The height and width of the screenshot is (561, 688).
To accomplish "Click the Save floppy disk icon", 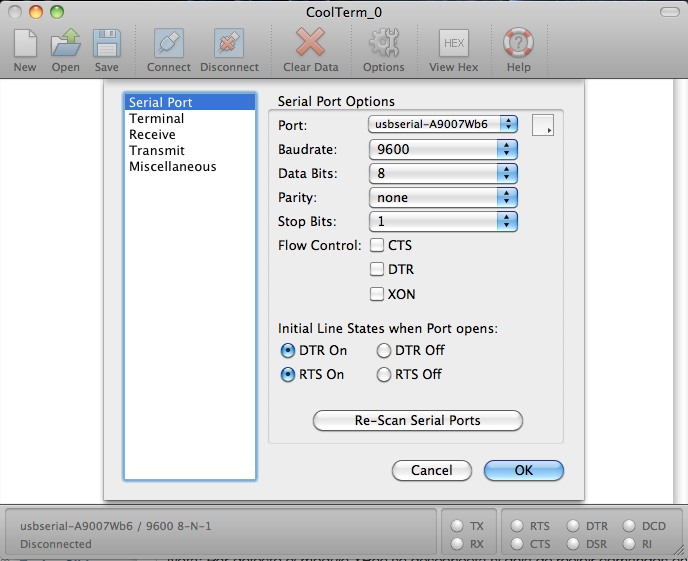I will [107, 43].
